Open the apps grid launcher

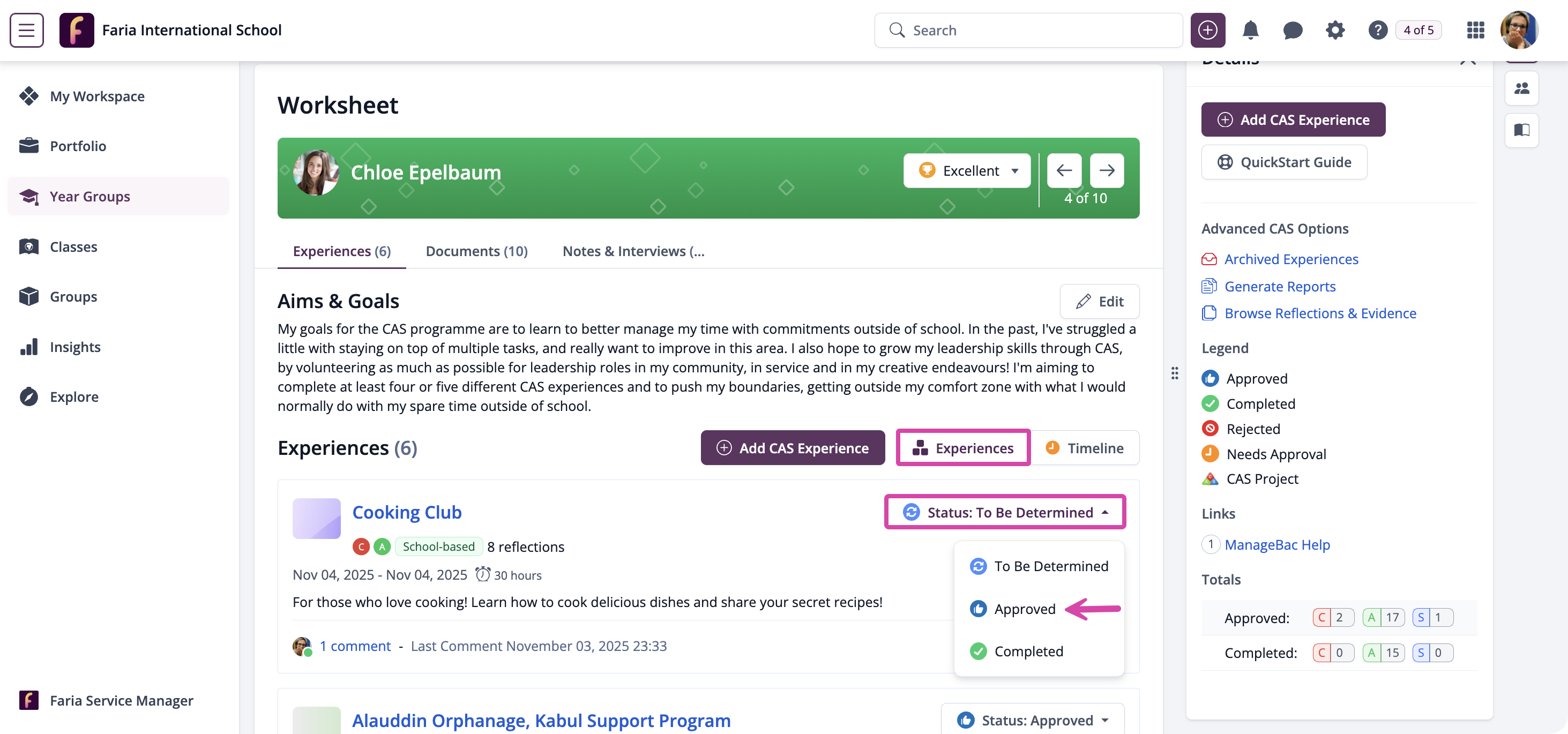tap(1475, 30)
